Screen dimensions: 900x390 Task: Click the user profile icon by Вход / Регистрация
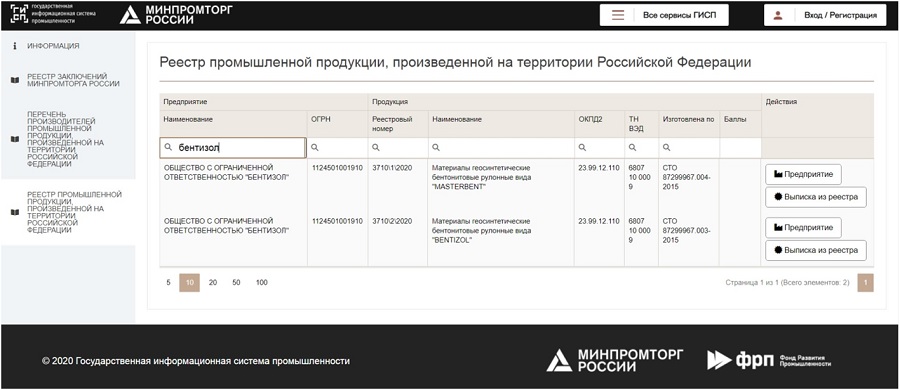778,16
